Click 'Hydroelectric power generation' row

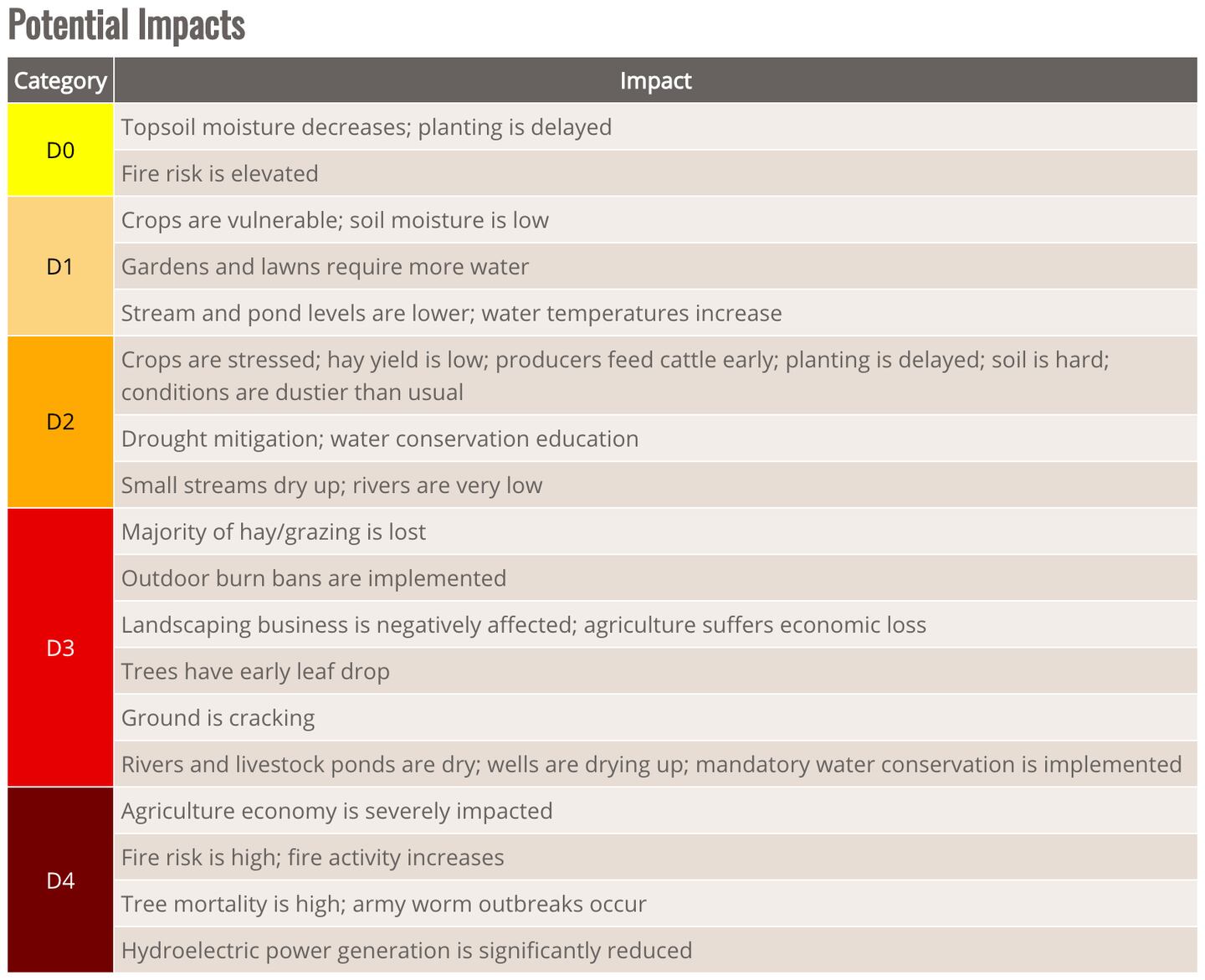407,951
